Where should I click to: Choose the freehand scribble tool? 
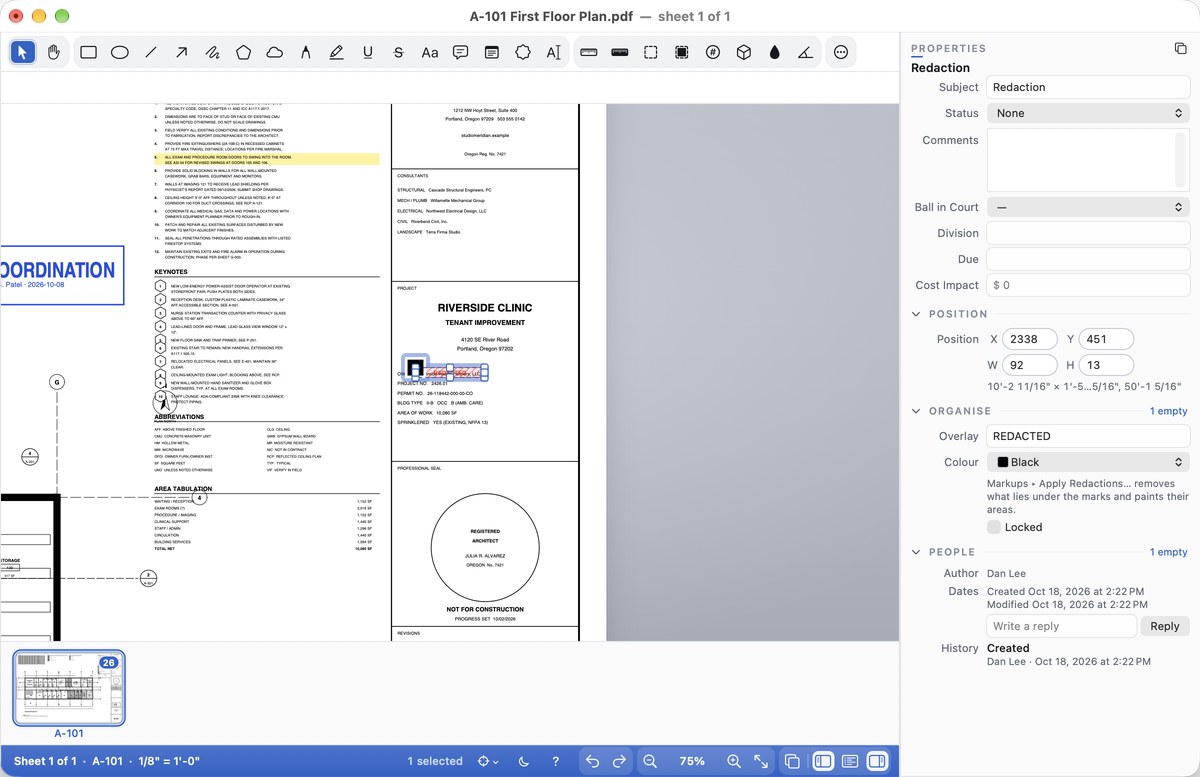point(213,52)
